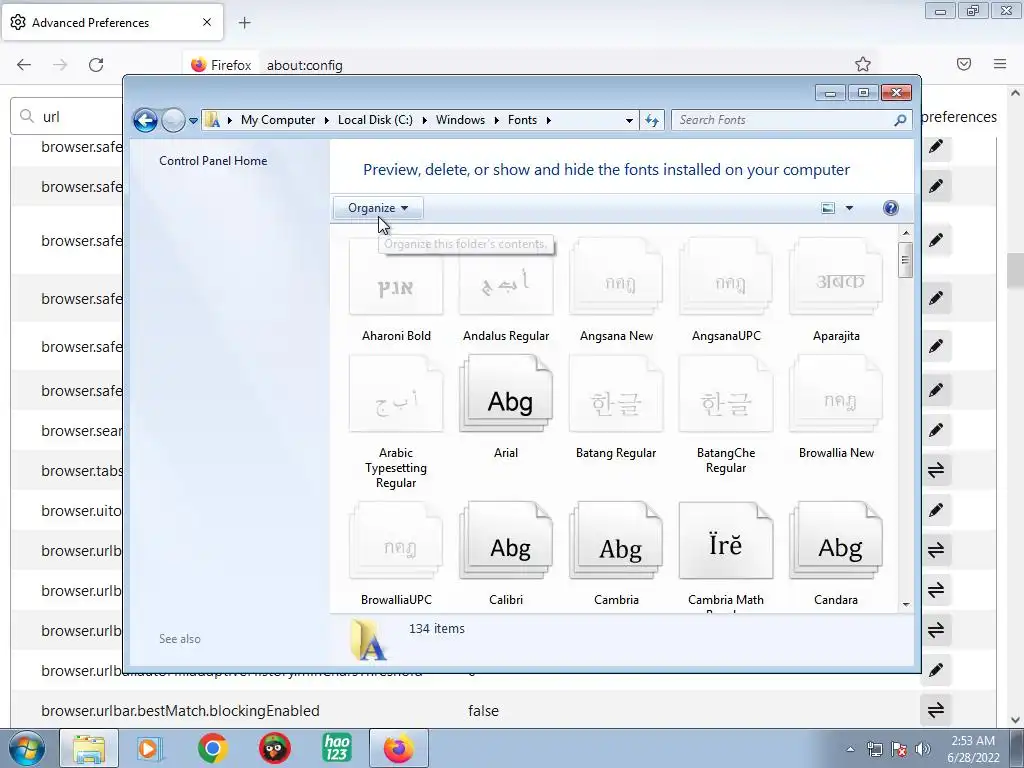Click the Search Fonts field

click(786, 120)
